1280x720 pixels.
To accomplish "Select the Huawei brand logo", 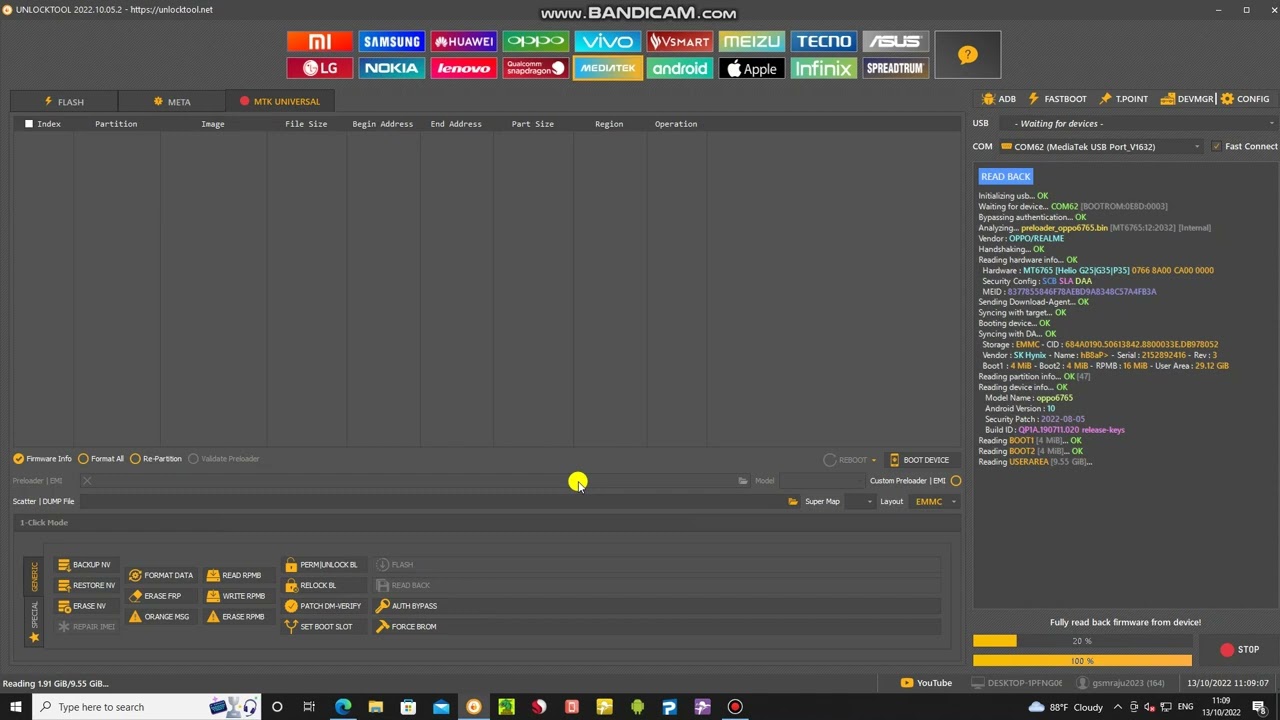I will pyautogui.click(x=464, y=41).
